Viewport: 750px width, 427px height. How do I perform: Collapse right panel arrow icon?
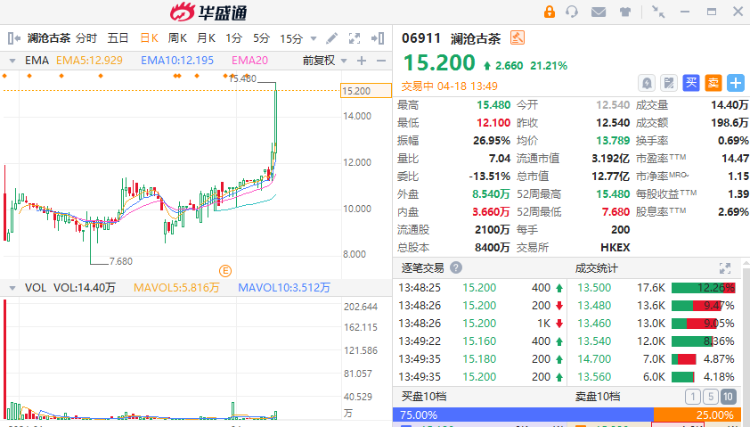click(378, 38)
